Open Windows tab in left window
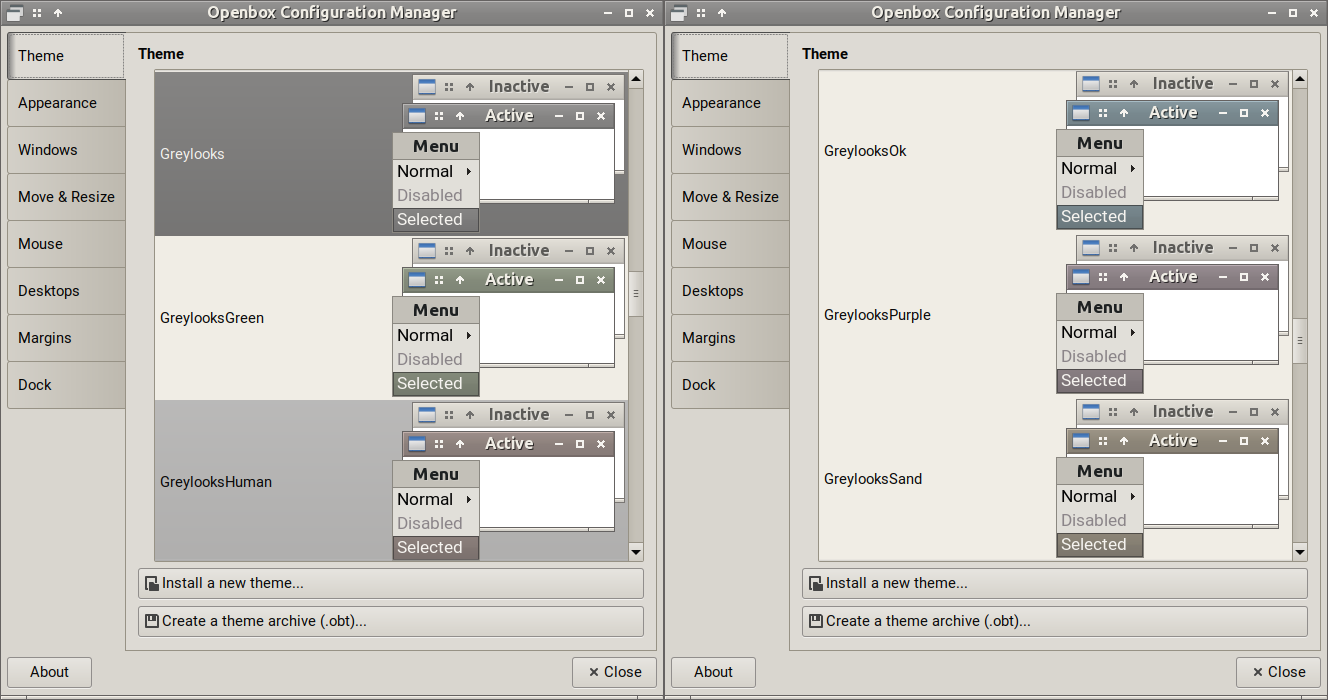Image resolution: width=1328 pixels, height=700 pixels. click(66, 150)
